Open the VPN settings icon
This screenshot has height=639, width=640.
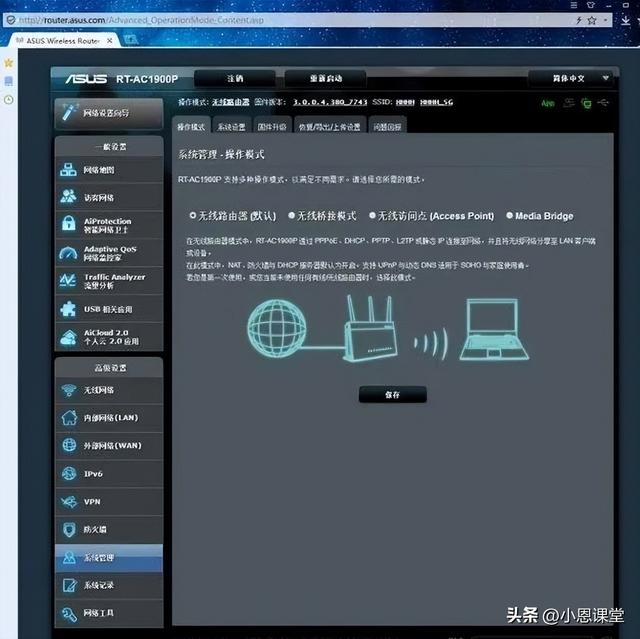pos(69,501)
